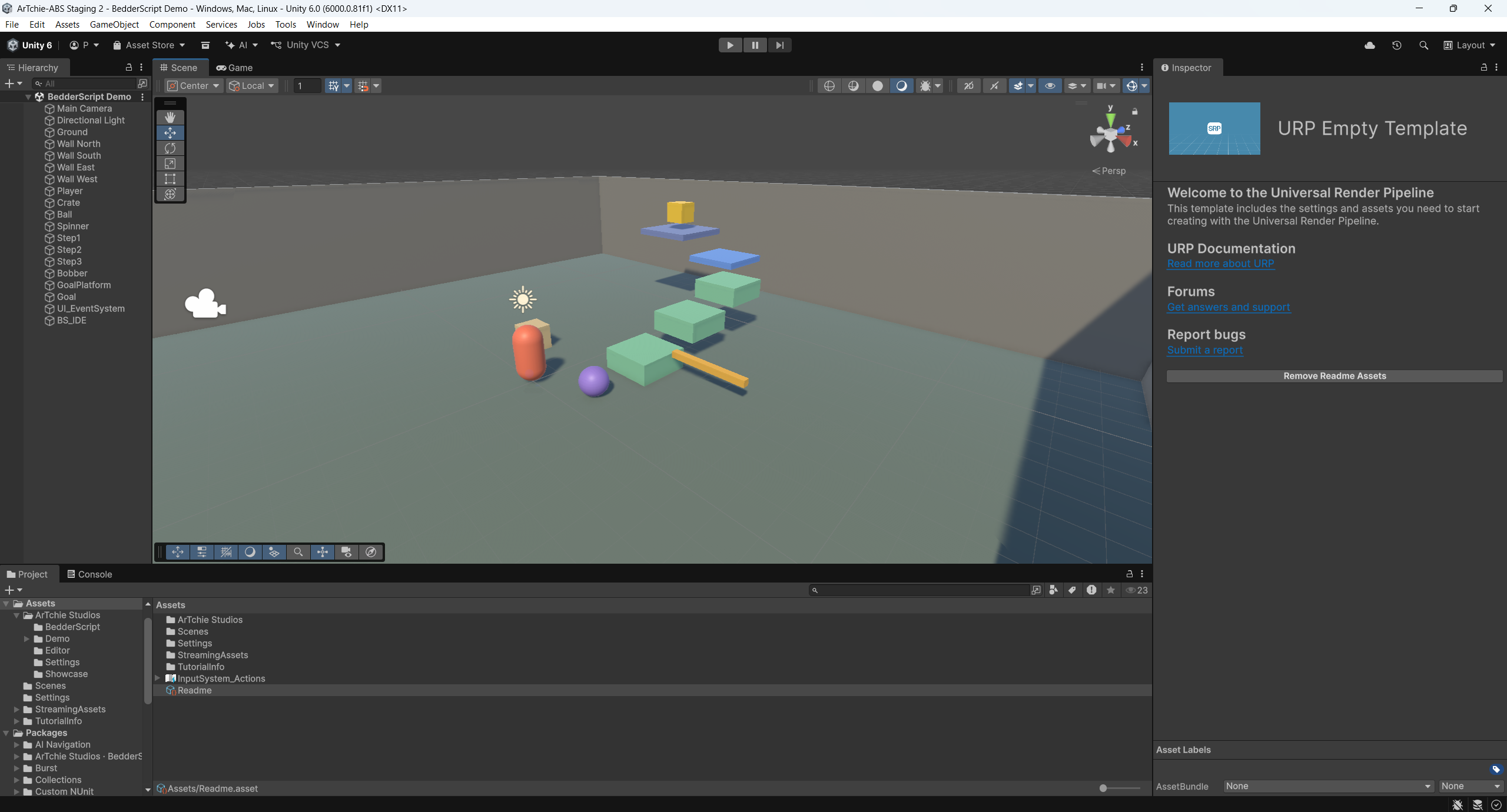Image resolution: width=1507 pixels, height=812 pixels.
Task: Click the scene orientation gizmo
Action: tap(1111, 135)
